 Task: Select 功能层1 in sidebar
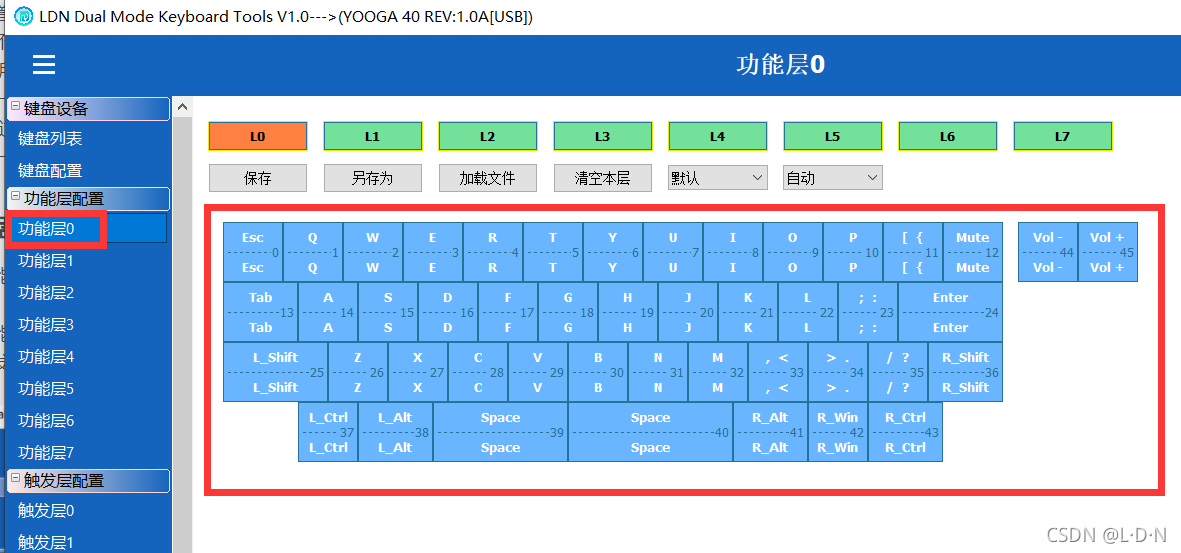(x=46, y=261)
